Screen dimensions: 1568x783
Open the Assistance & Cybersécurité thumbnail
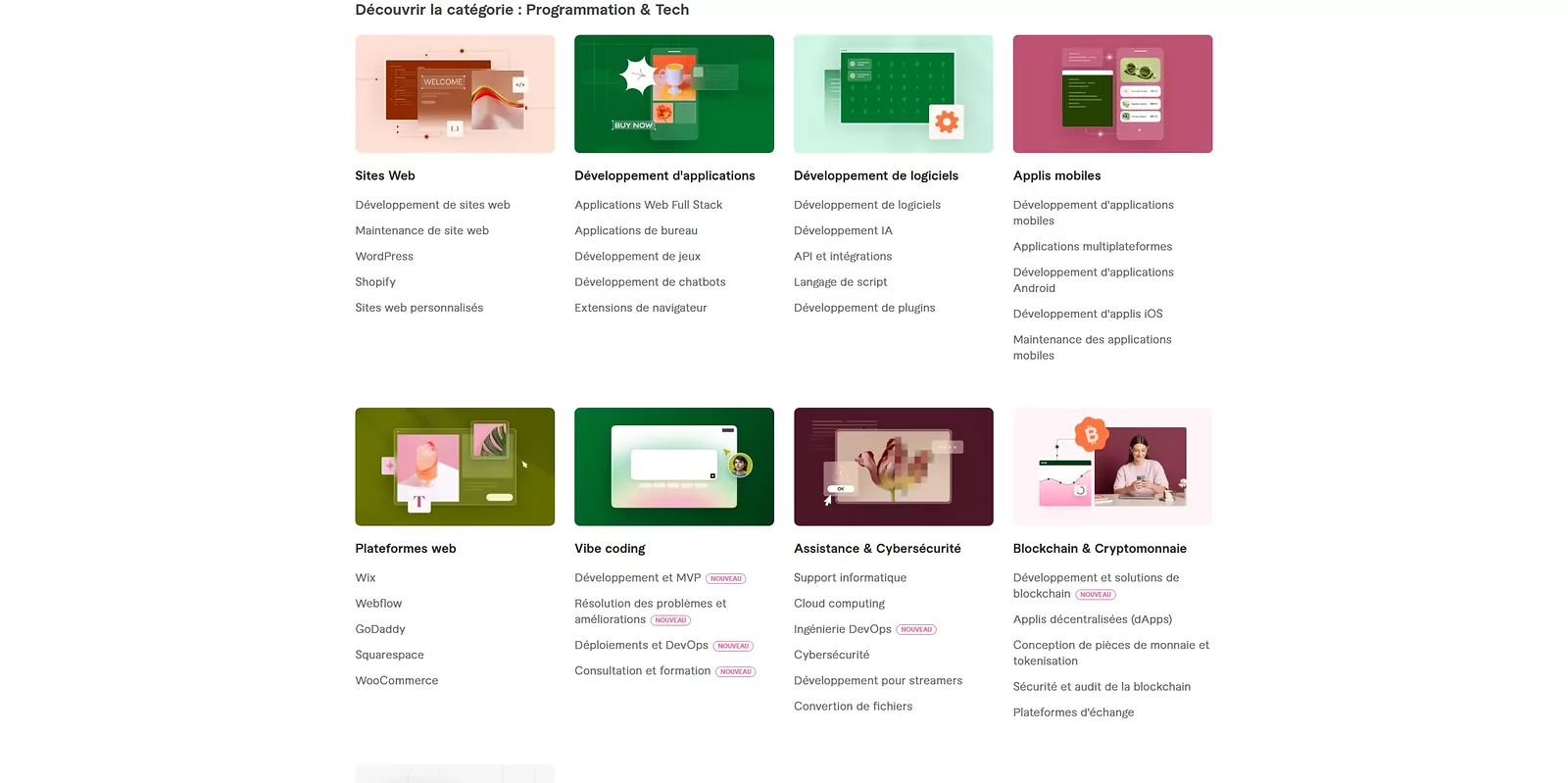894,466
